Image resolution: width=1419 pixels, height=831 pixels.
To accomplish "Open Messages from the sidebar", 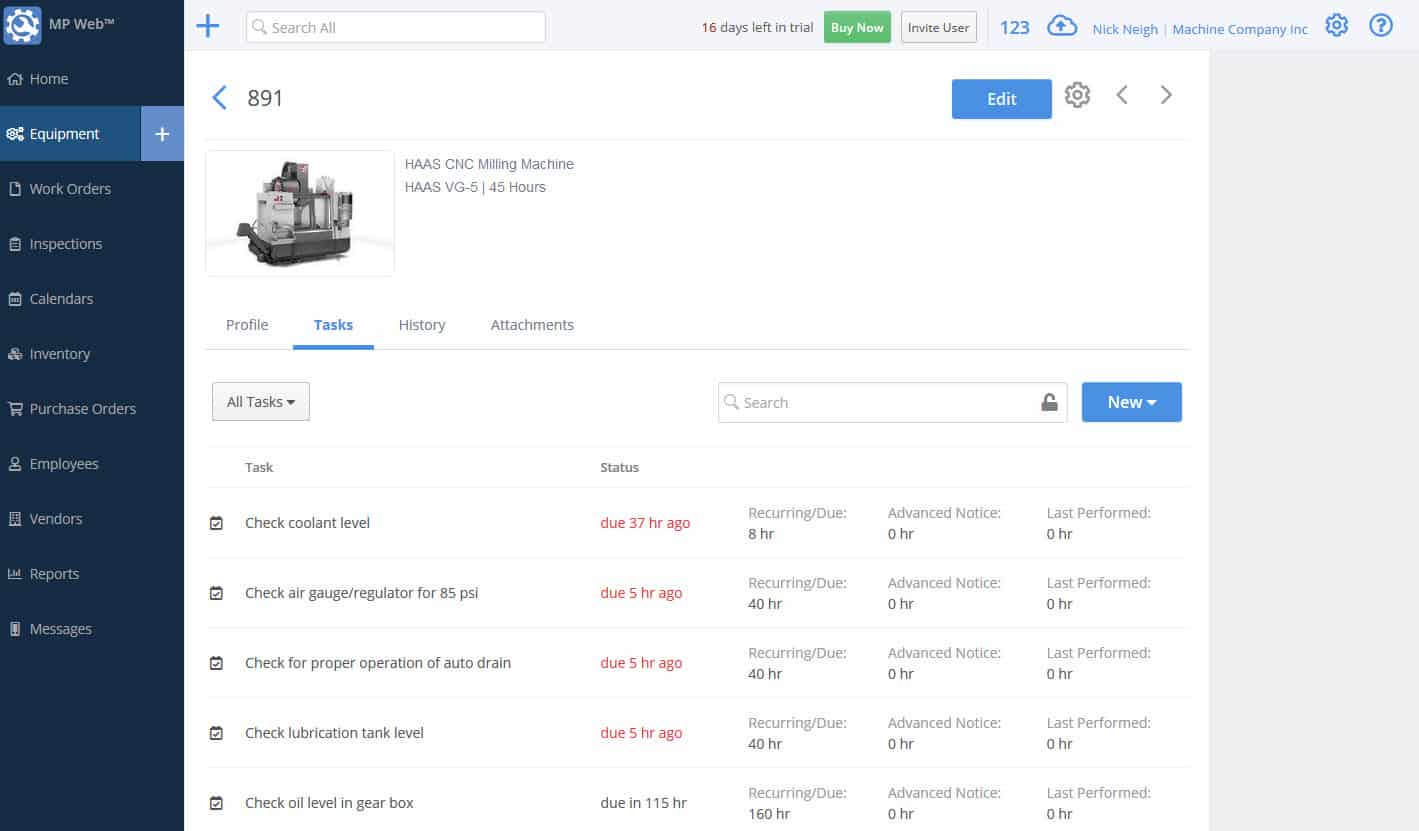I will click(x=60, y=628).
